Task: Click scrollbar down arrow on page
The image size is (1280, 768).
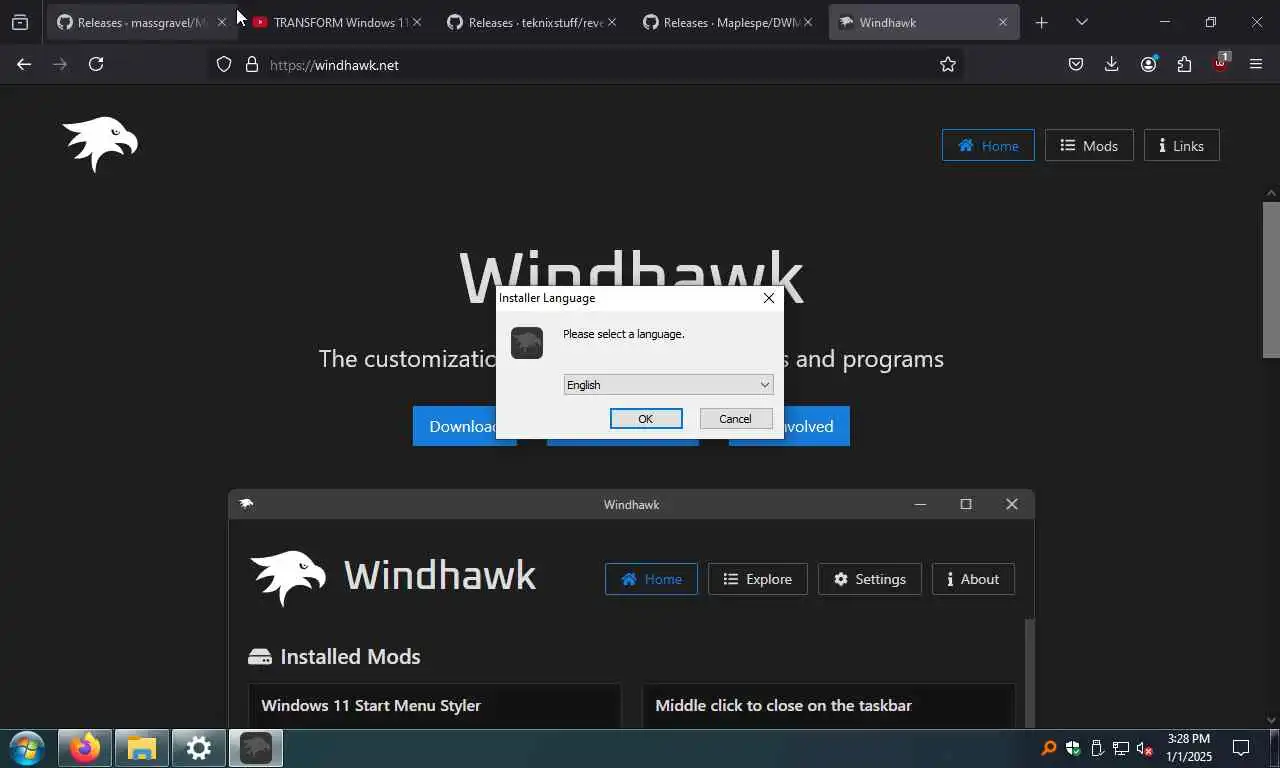Action: tap(1271, 720)
